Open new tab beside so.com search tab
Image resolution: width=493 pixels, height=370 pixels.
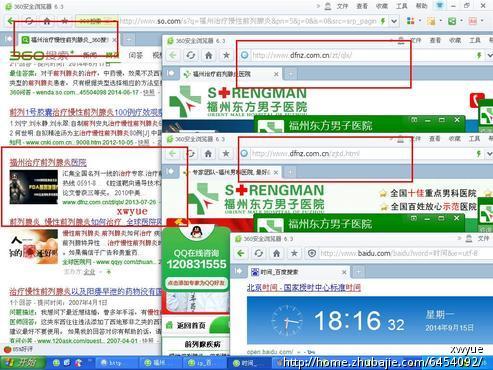(x=129, y=40)
